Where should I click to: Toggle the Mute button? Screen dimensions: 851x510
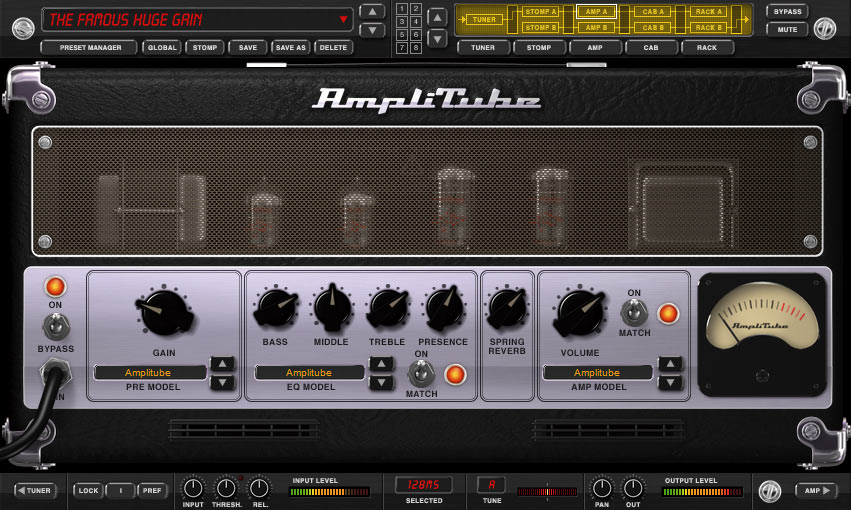click(x=787, y=29)
